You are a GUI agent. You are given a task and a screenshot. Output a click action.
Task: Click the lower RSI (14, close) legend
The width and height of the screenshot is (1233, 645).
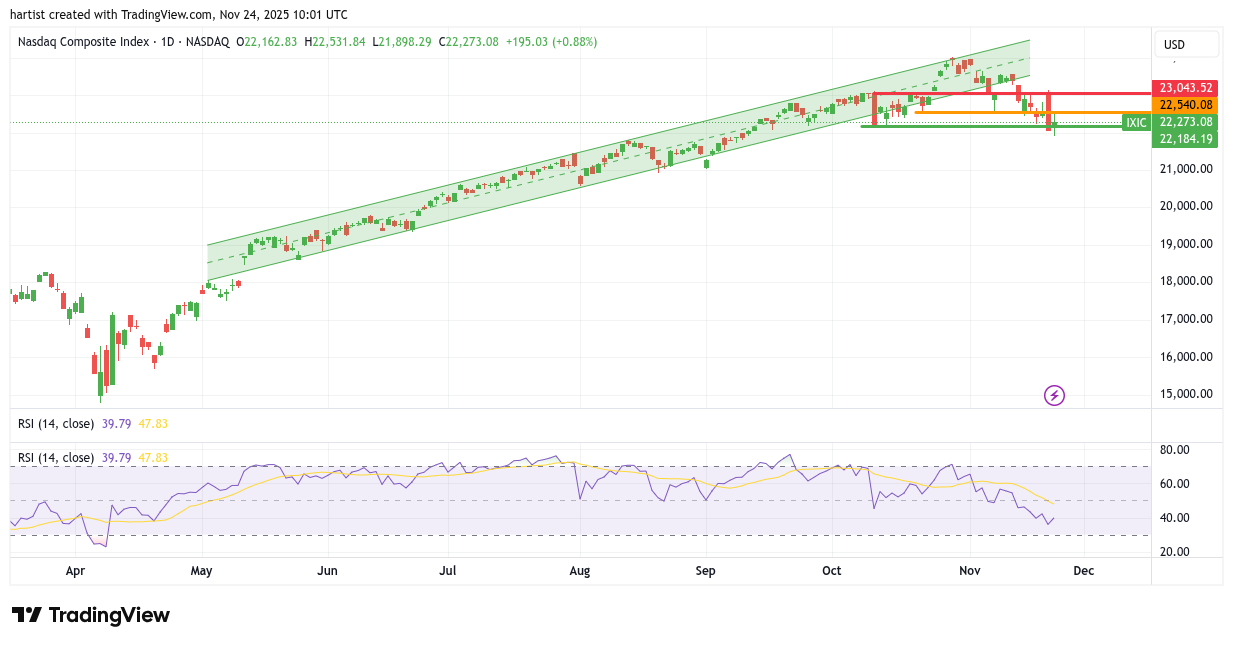(56, 458)
